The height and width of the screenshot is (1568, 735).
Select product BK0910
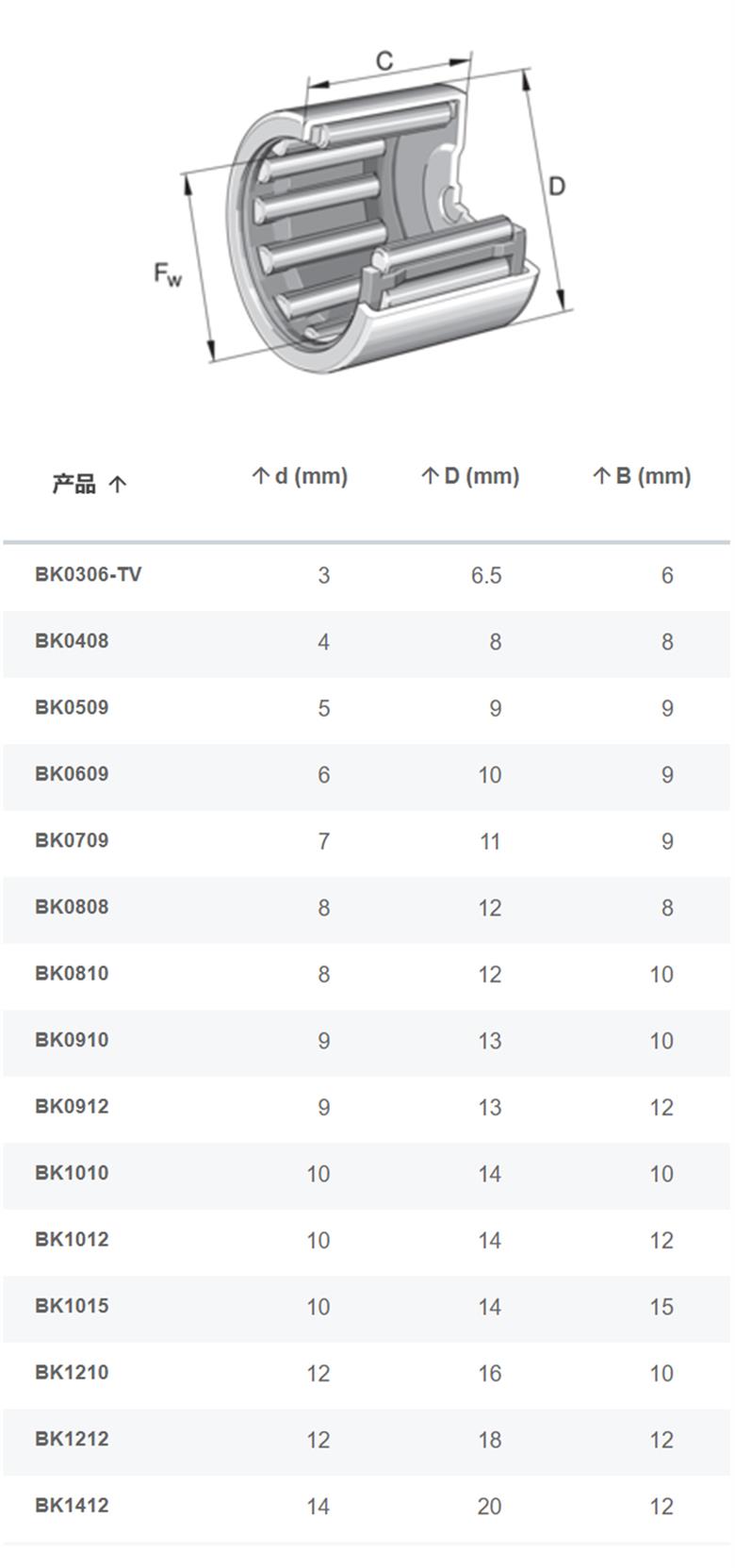coord(72,1040)
